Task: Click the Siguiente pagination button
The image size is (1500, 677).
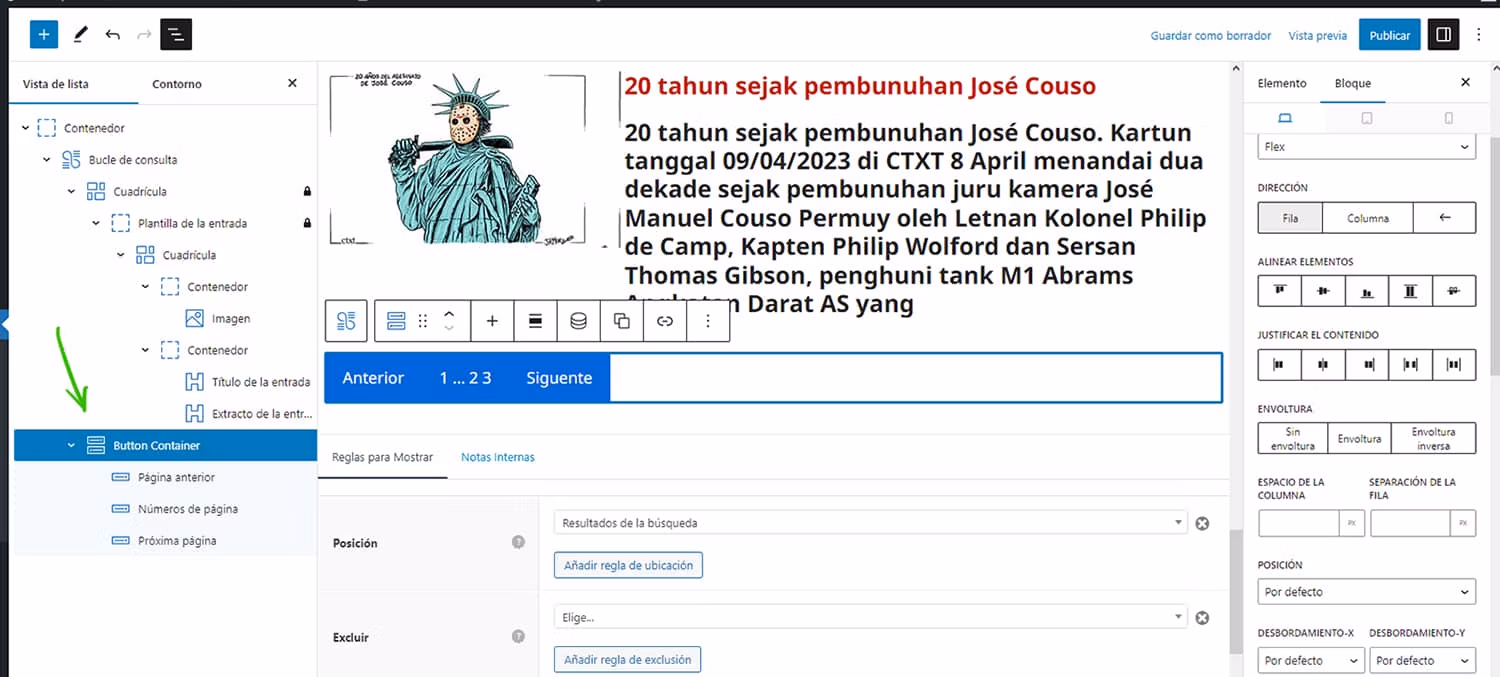Action: click(x=559, y=378)
